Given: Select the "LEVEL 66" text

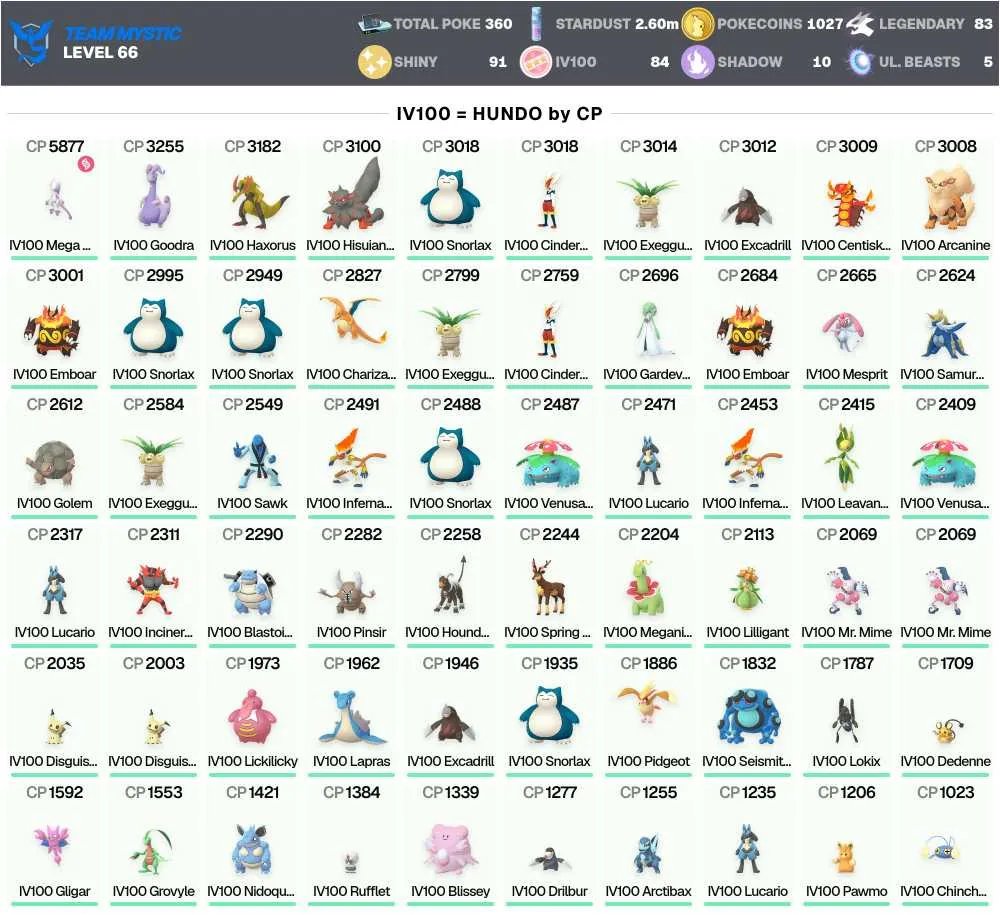Looking at the screenshot, I should [x=100, y=53].
